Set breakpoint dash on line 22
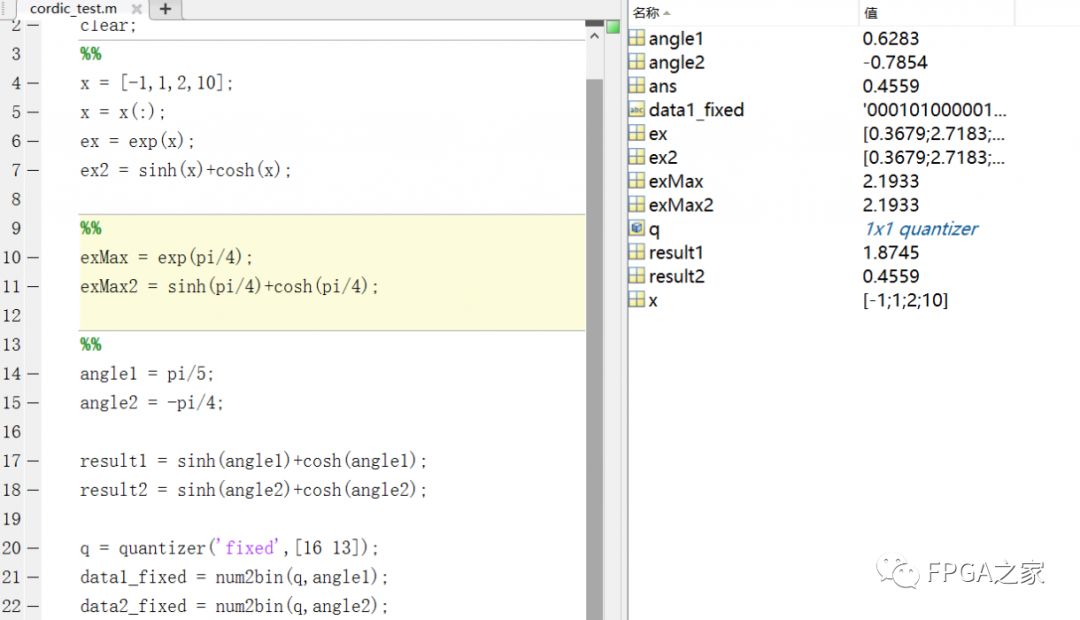Viewport: 1080px width, 620px height. [x=32, y=606]
